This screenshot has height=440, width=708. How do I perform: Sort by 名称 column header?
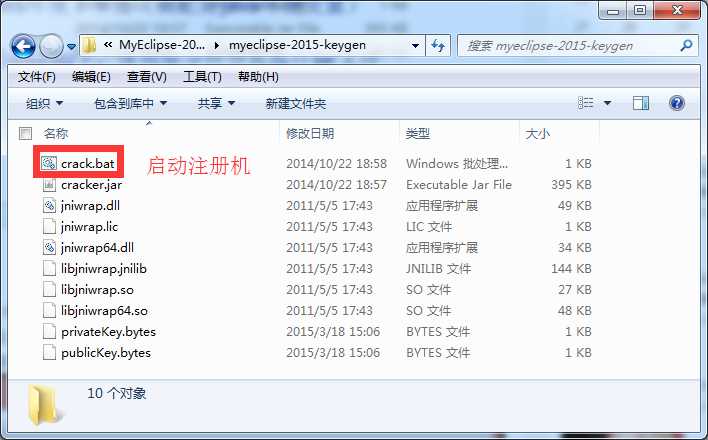pyautogui.click(x=56, y=133)
